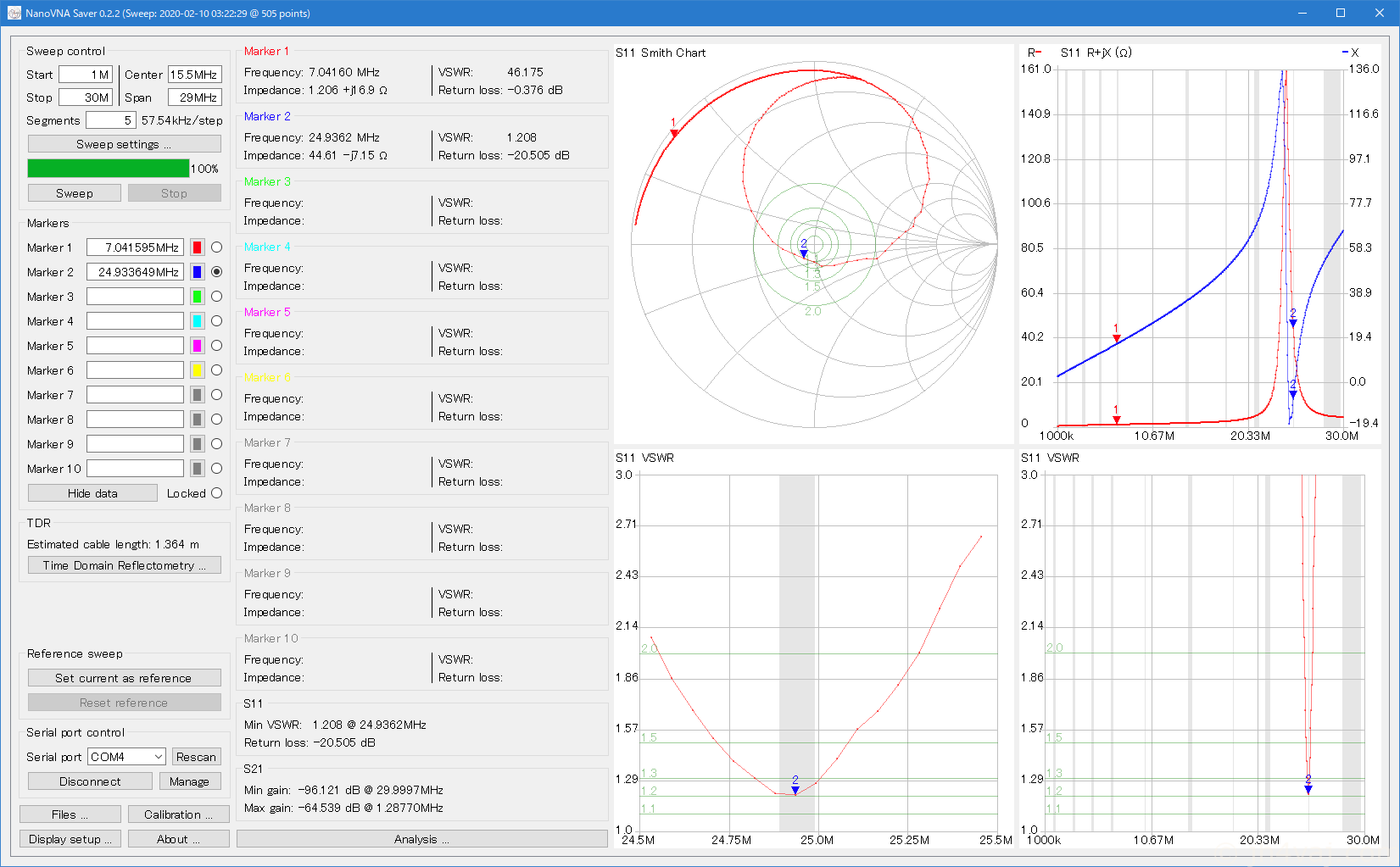Click the sweep progress bar
1400x867 pixels.
[x=109, y=169]
